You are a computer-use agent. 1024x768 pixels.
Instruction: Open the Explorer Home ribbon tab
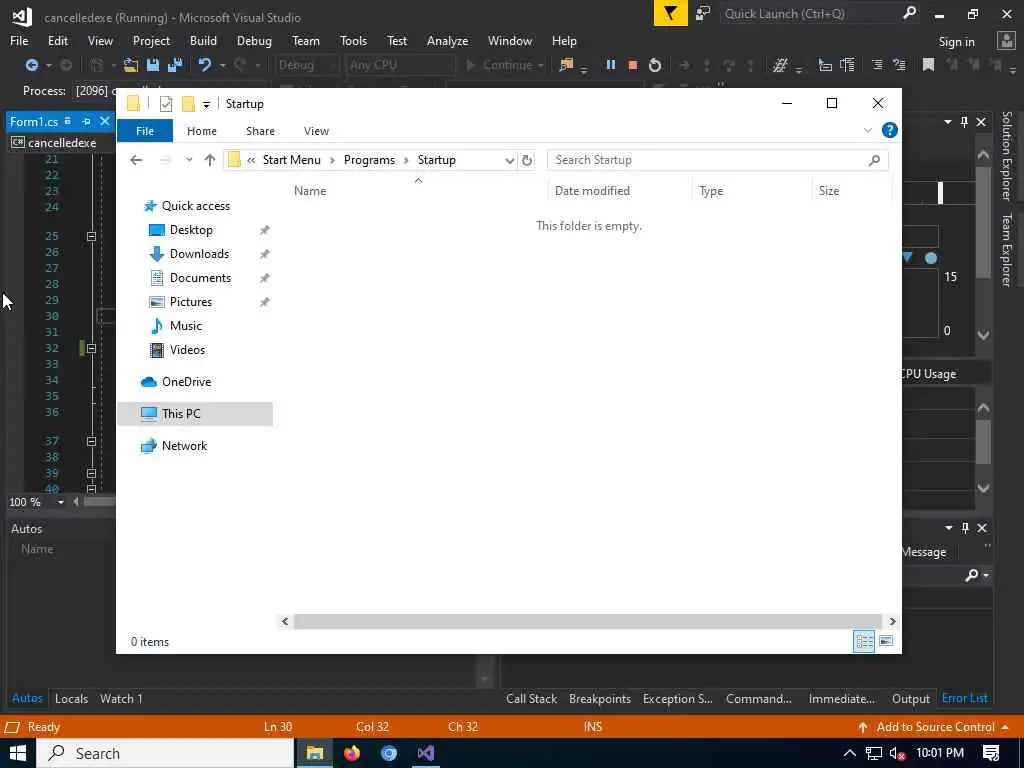202,131
